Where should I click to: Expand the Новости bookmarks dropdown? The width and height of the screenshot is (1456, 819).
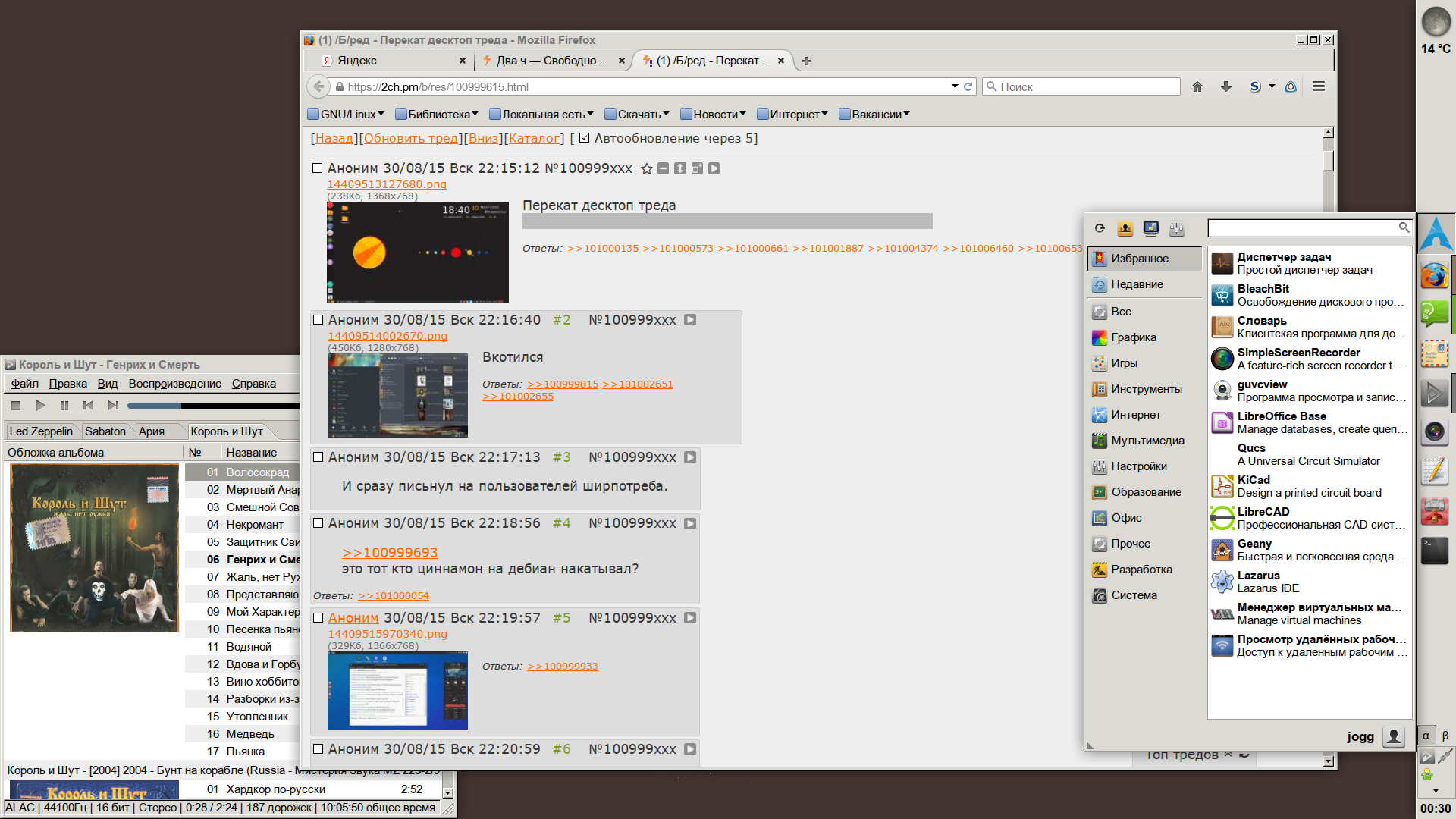(713, 115)
